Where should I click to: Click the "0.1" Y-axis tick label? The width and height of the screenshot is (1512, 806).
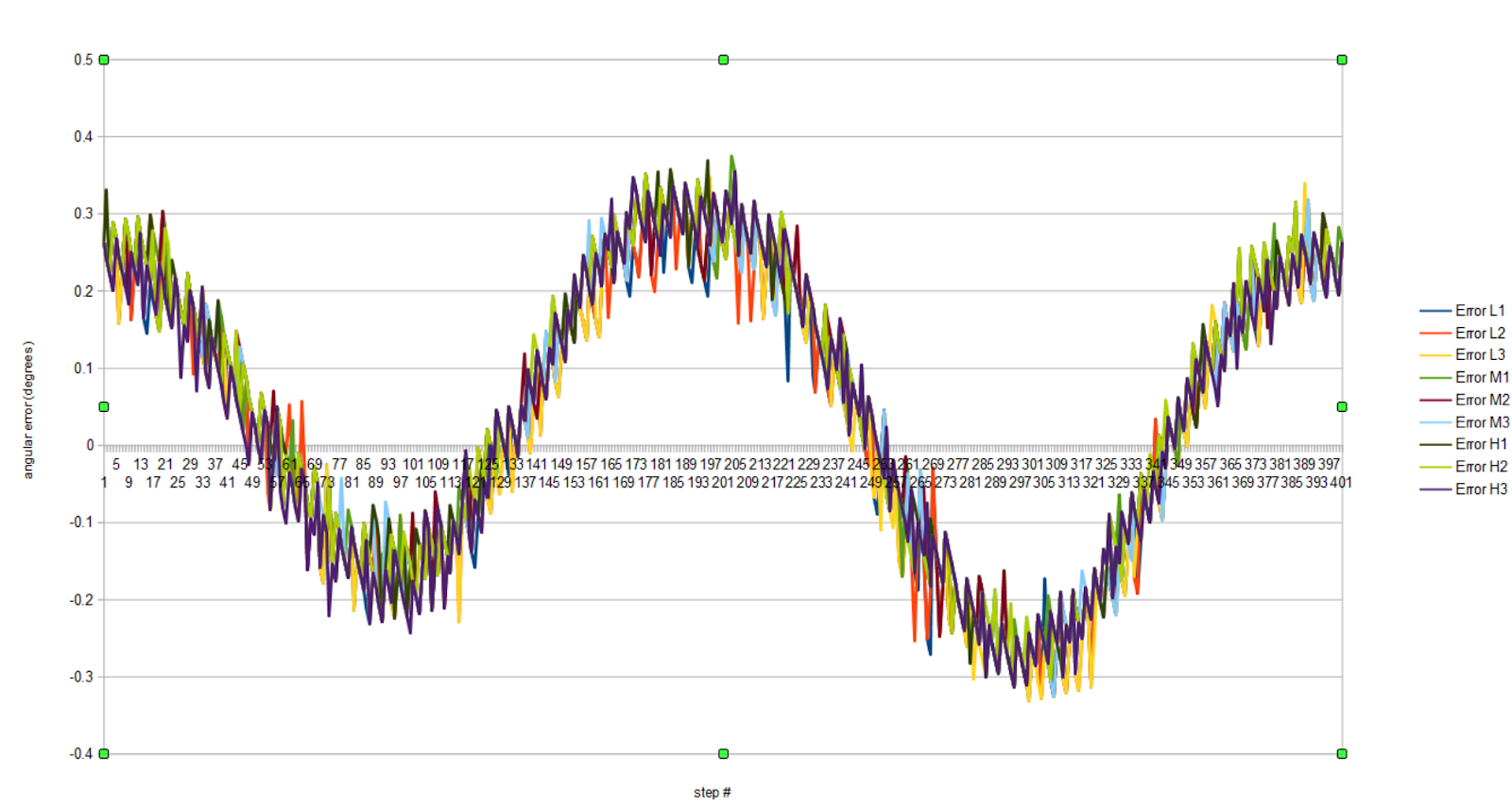(x=83, y=369)
